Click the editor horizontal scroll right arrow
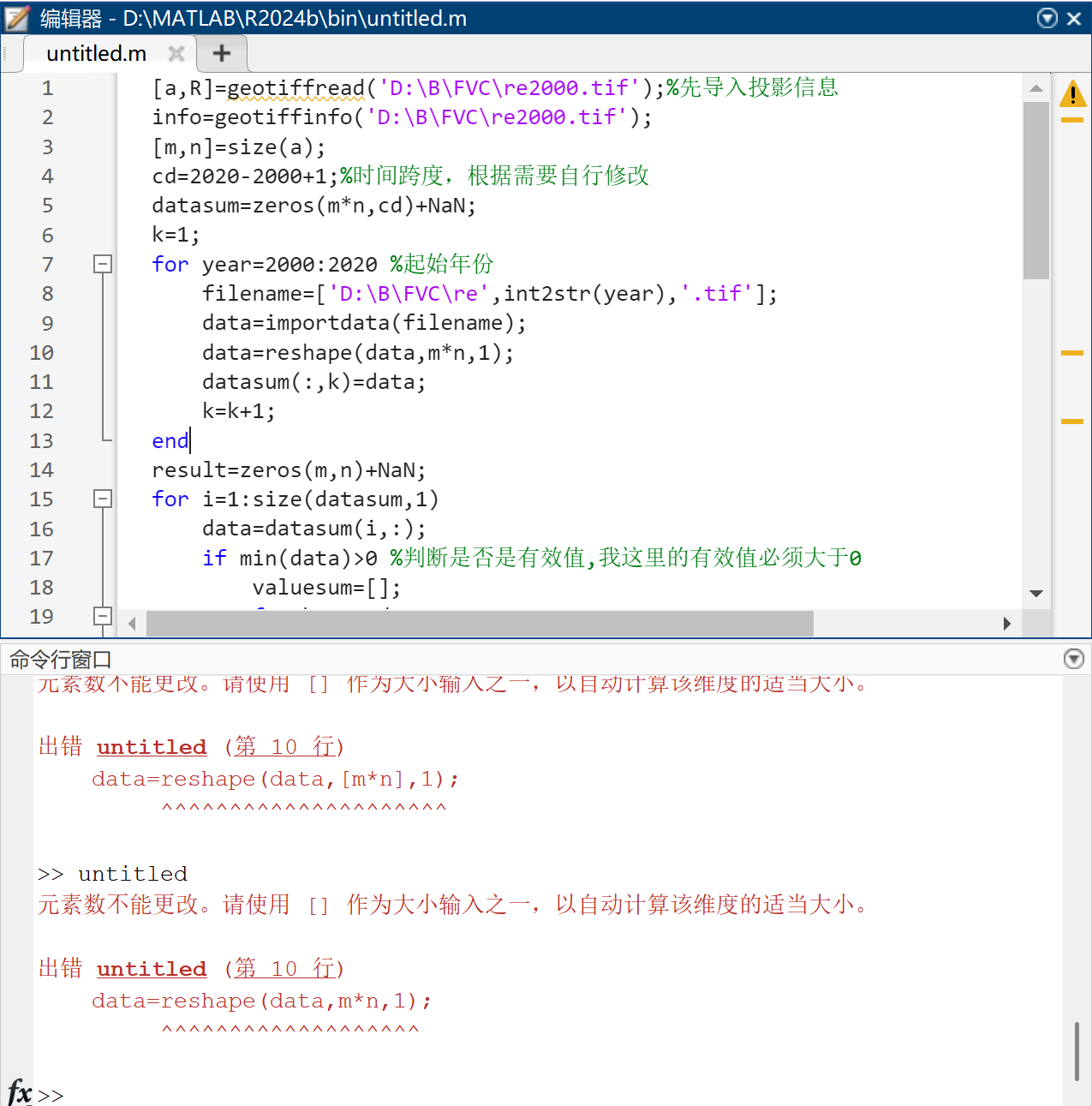The width and height of the screenshot is (1092, 1106). pos(1007,624)
